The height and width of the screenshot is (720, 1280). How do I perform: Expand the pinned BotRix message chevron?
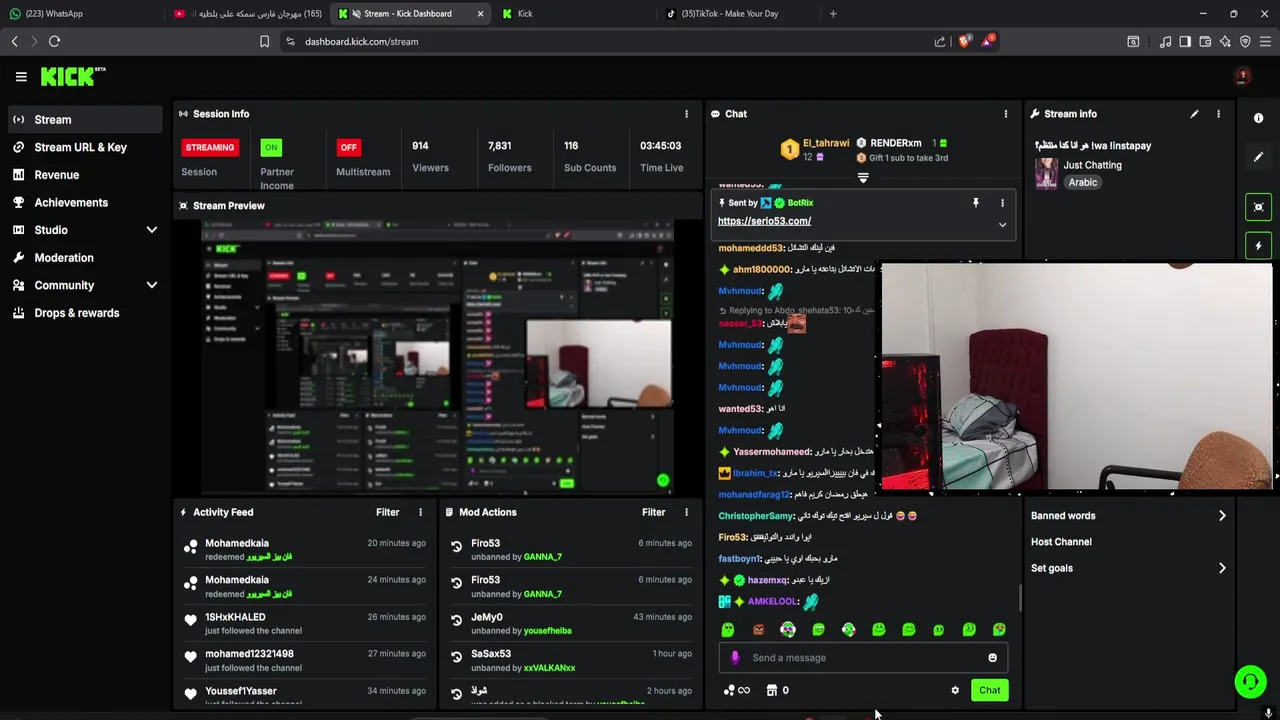click(x=1002, y=225)
